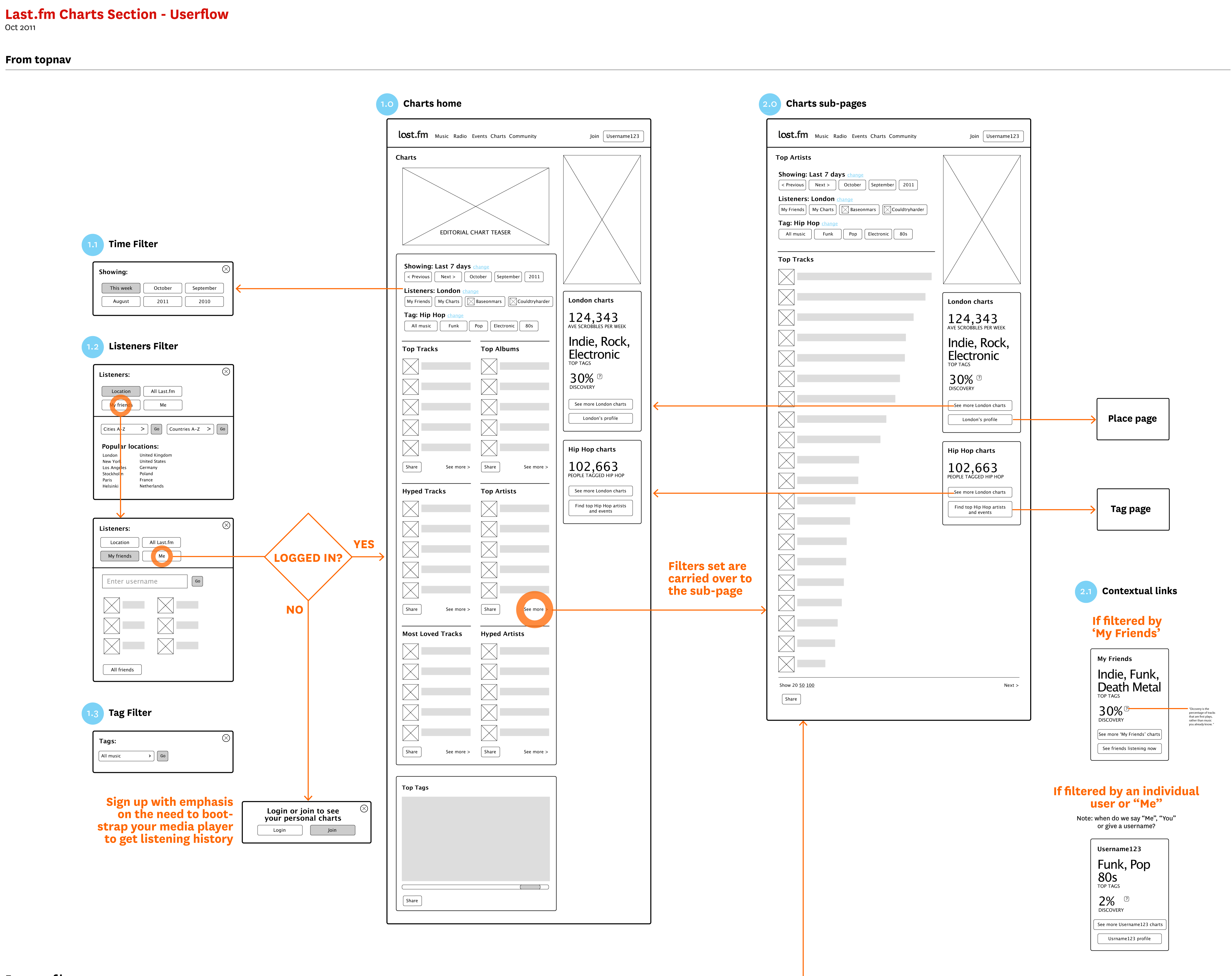Screen dimensions: 1232x976
Task: Click 'See more Username123 charts' button
Action: coord(1130,924)
